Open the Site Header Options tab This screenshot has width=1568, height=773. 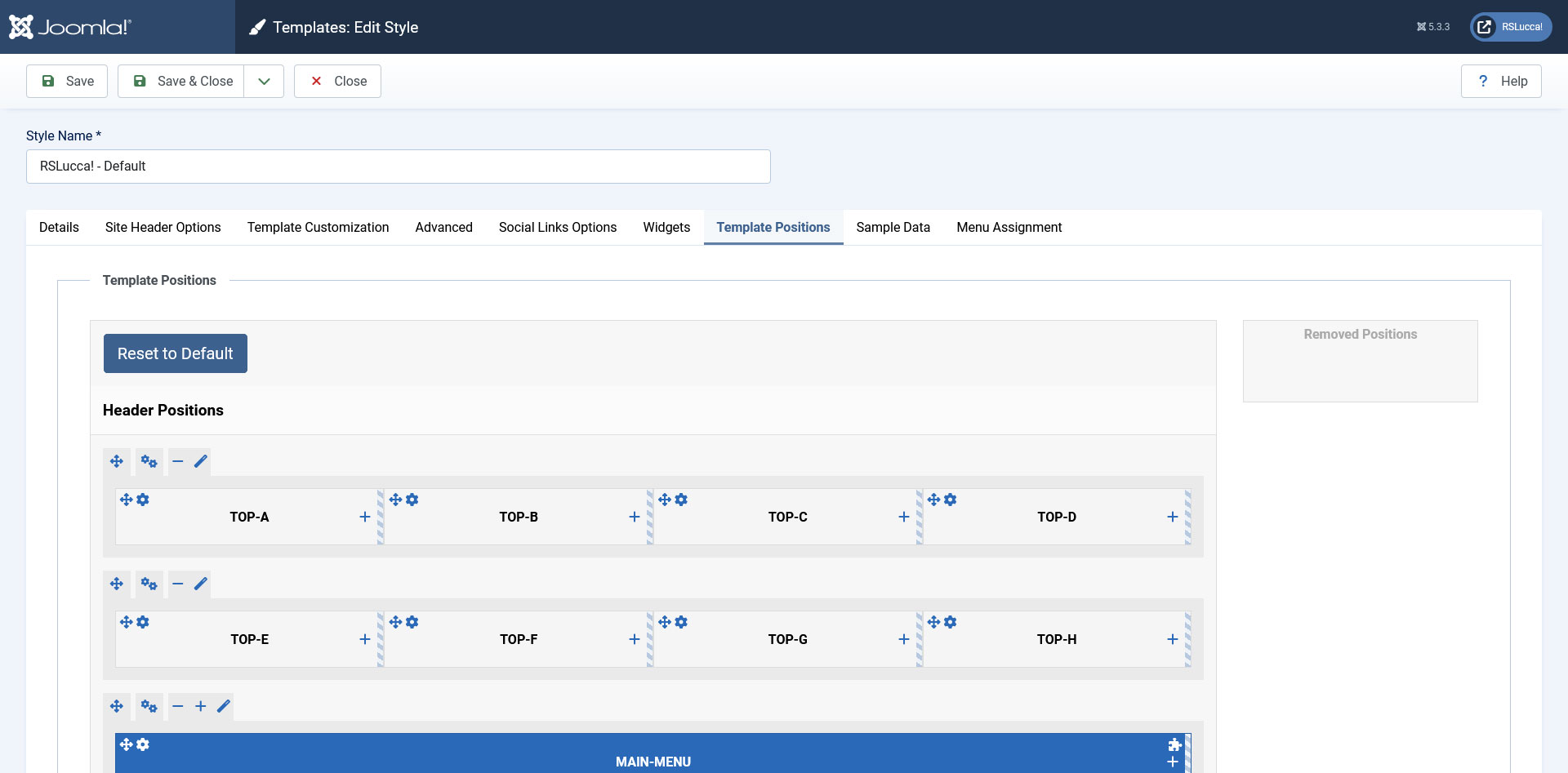coord(163,227)
